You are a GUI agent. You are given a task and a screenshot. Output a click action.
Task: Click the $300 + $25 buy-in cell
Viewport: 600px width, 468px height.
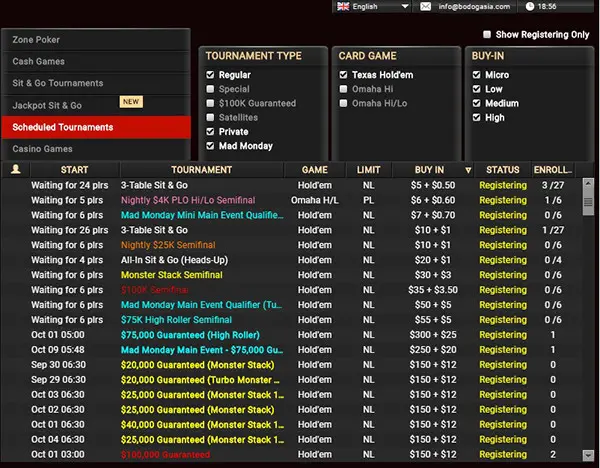(x=433, y=335)
